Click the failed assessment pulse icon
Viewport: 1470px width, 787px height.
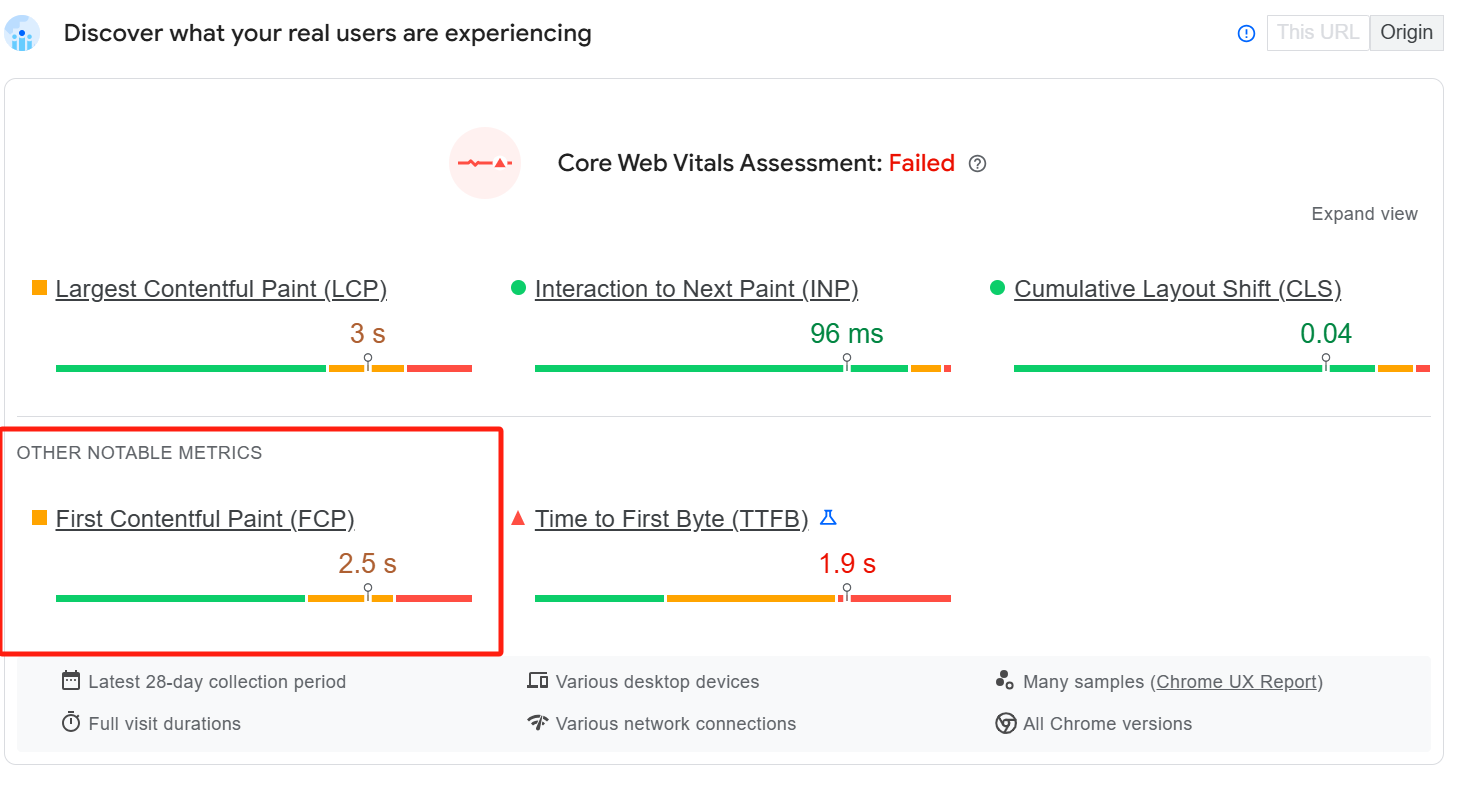(x=485, y=163)
